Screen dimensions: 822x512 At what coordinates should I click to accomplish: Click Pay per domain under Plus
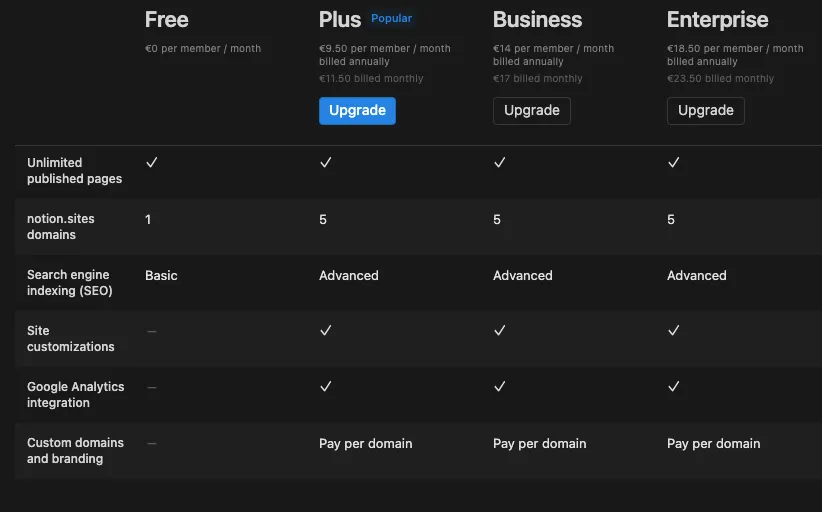point(365,444)
